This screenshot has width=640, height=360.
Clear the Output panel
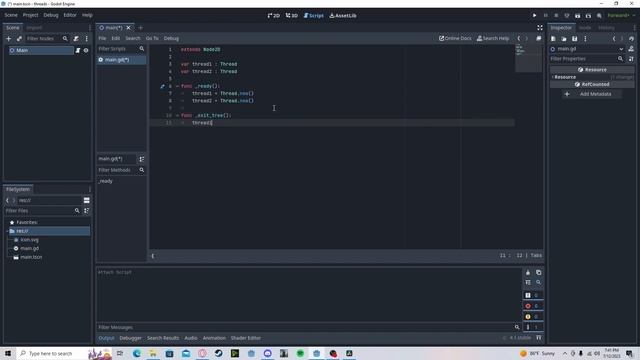[528, 272]
